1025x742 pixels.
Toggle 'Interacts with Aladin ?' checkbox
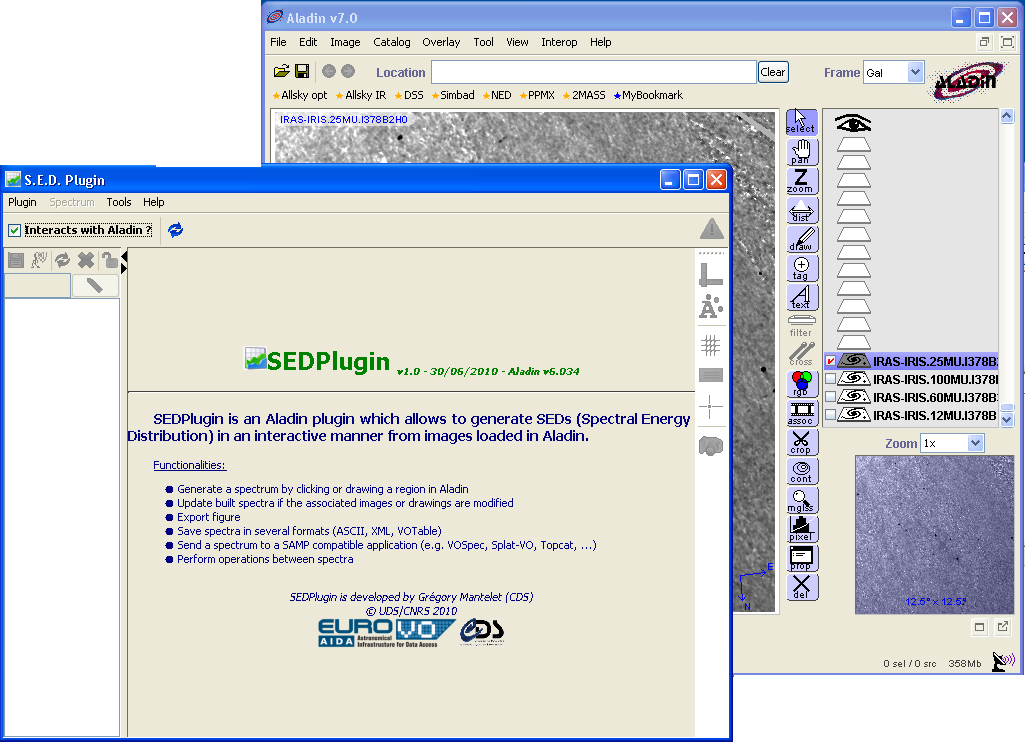pyautogui.click(x=14, y=230)
